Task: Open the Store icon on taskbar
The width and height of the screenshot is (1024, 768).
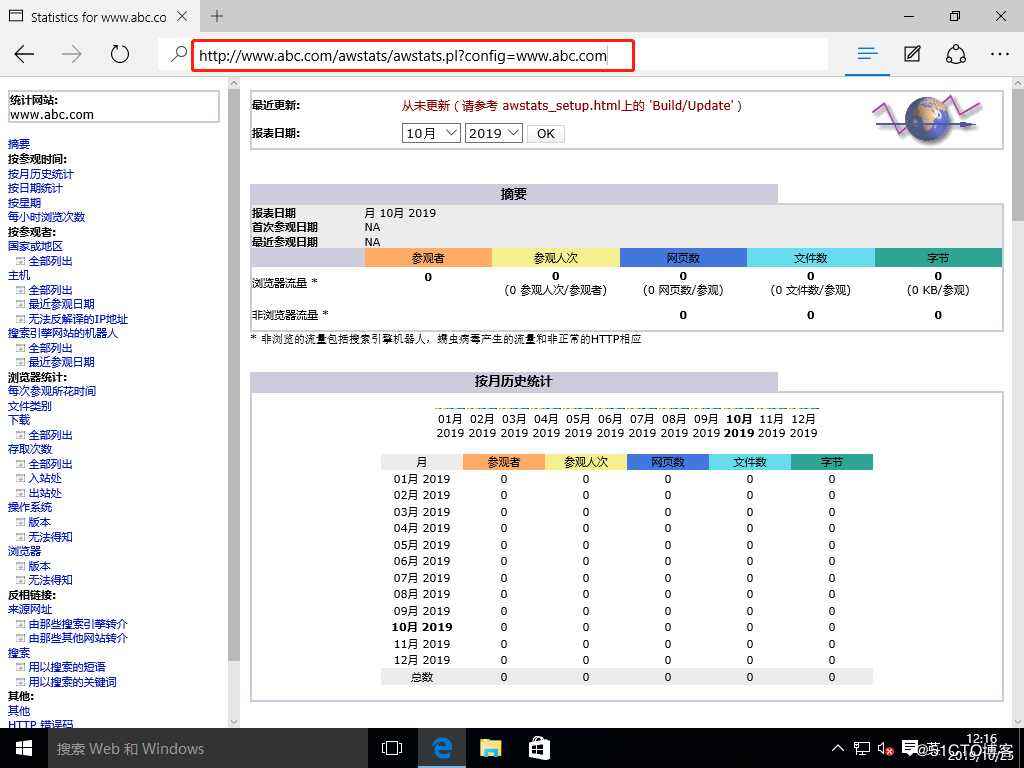Action: [x=538, y=748]
